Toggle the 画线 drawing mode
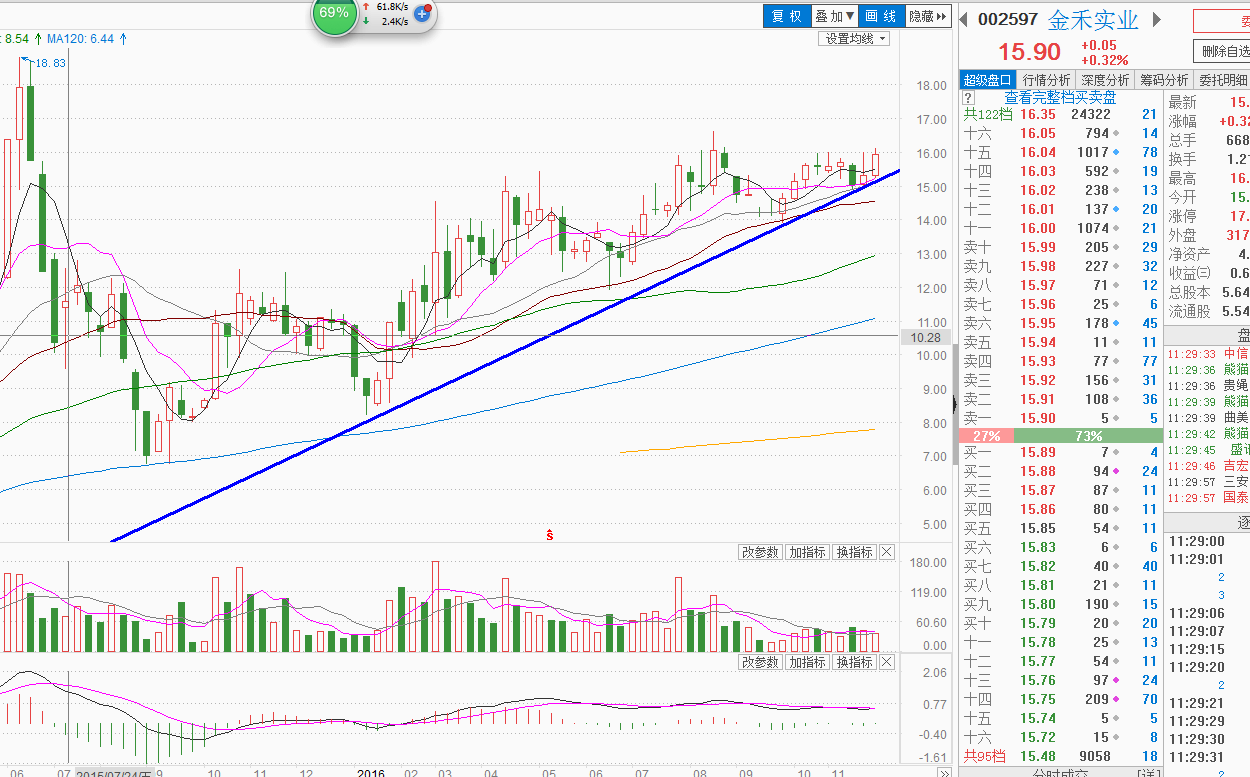The width and height of the screenshot is (1250, 777). pyautogui.click(x=880, y=16)
